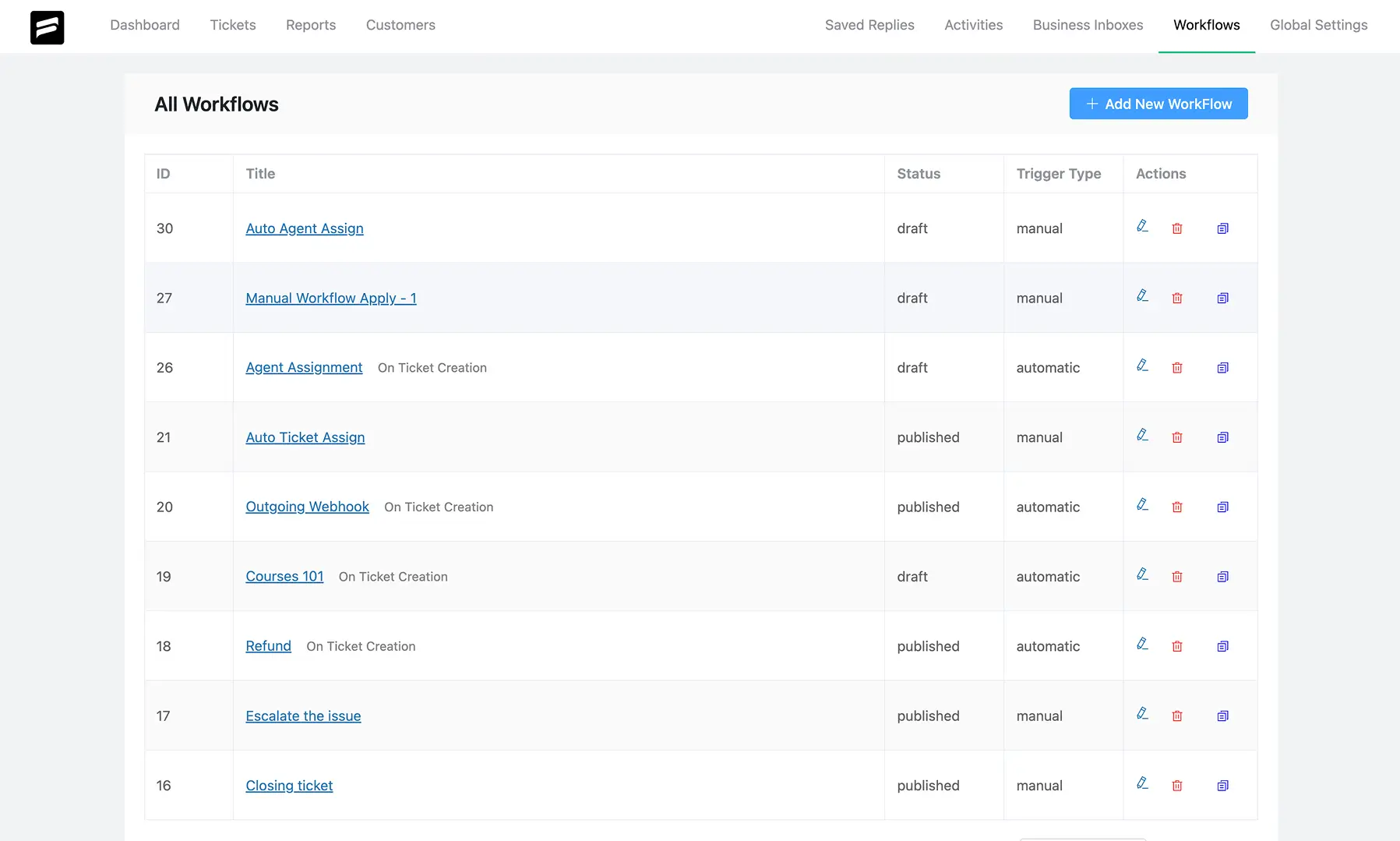Image resolution: width=1400 pixels, height=841 pixels.
Task: Delete the Outgoing Webhook workflow
Action: tap(1177, 506)
